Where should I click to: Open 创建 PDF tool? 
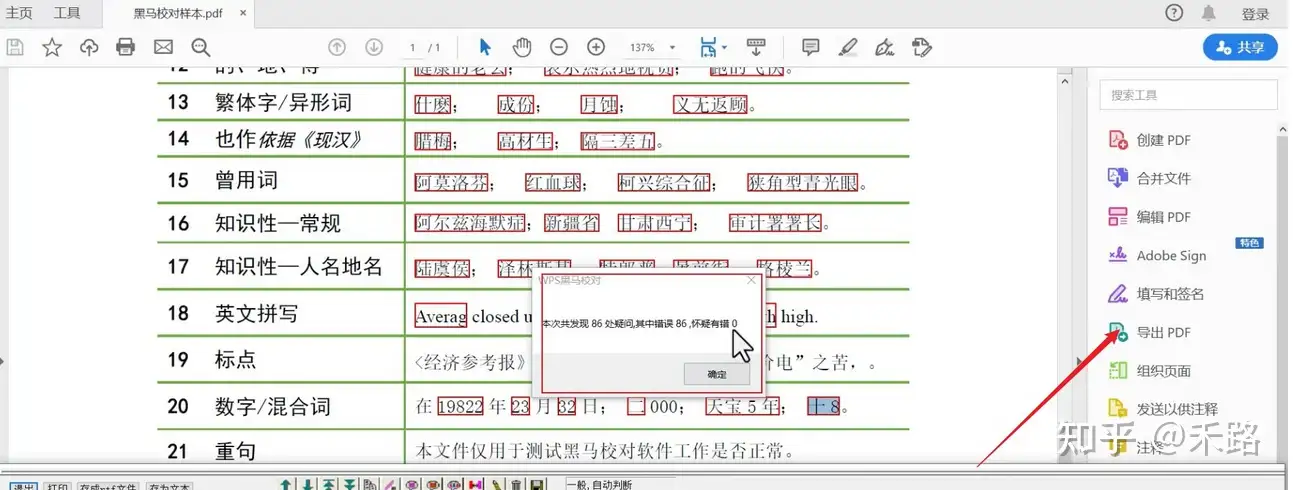pyautogui.click(x=1150, y=140)
